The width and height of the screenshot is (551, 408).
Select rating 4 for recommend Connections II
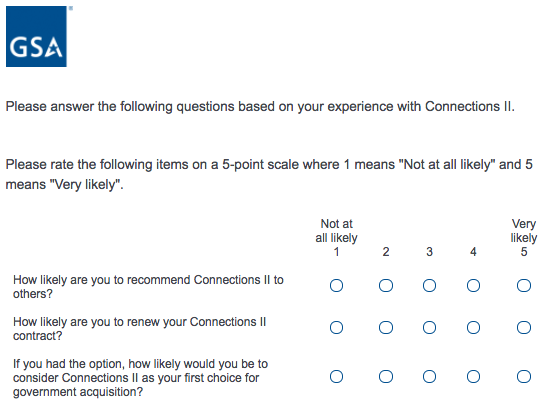[x=473, y=285]
